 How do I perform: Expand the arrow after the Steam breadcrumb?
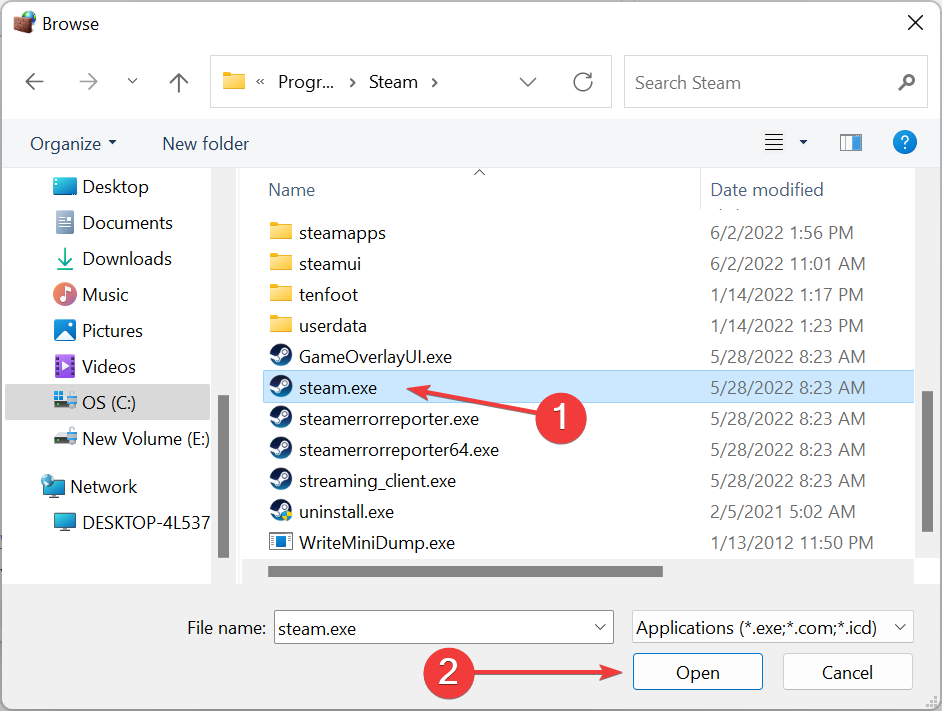tap(434, 82)
